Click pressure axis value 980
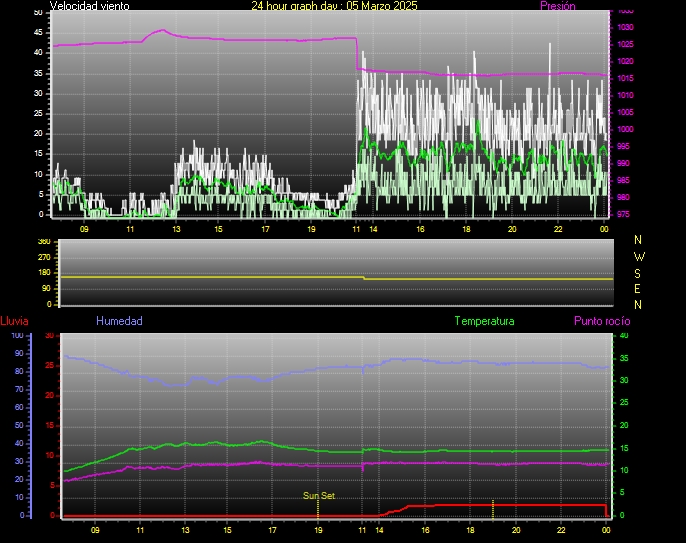 (623, 197)
